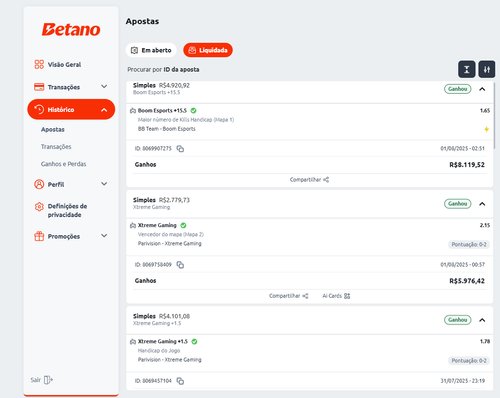The image size is (500, 398).
Task: Open the bet filters slider icon
Action: tap(487, 69)
